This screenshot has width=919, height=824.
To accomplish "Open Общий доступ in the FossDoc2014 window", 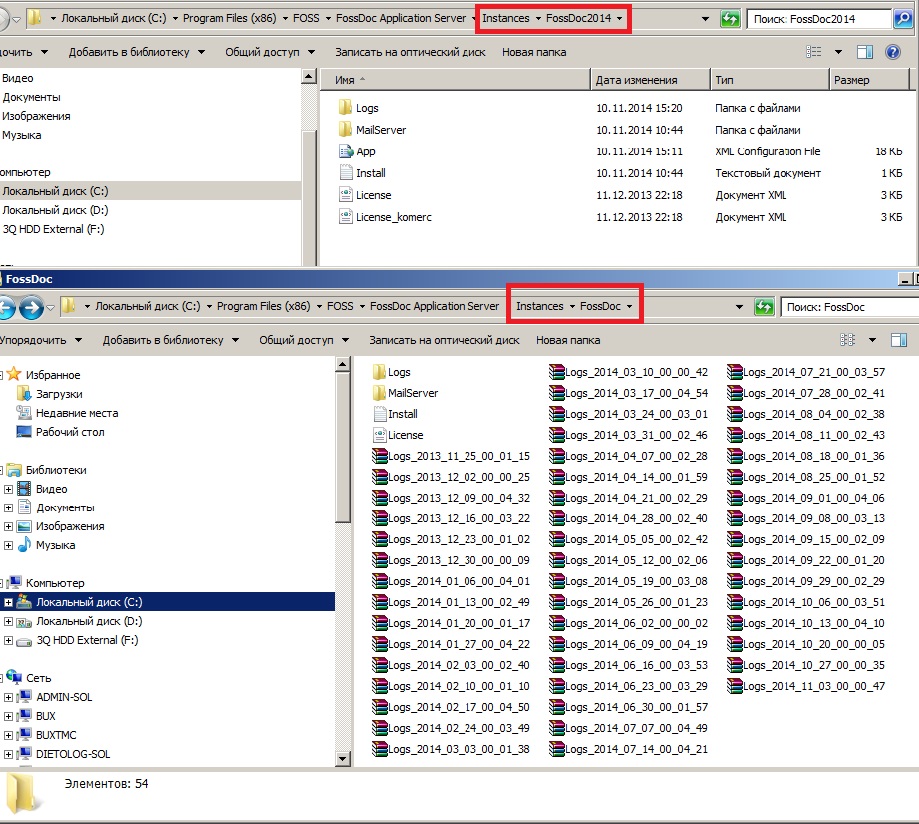I will tap(270, 52).
